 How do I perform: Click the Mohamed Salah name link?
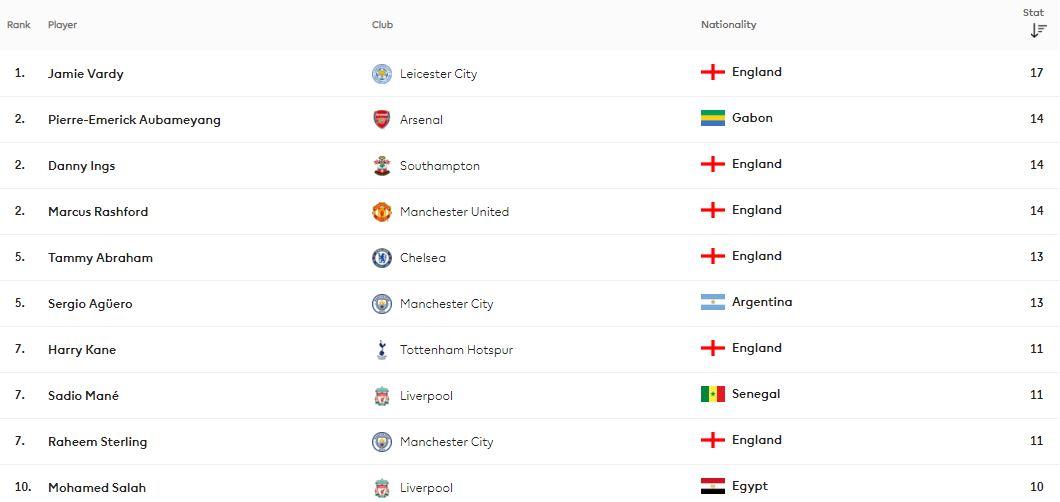tap(97, 487)
